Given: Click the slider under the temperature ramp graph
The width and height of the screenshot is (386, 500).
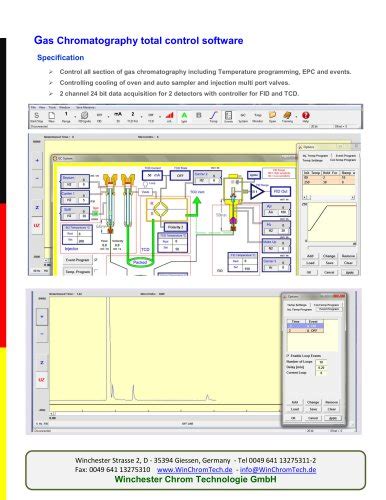Looking at the screenshot, I should coord(332,247).
